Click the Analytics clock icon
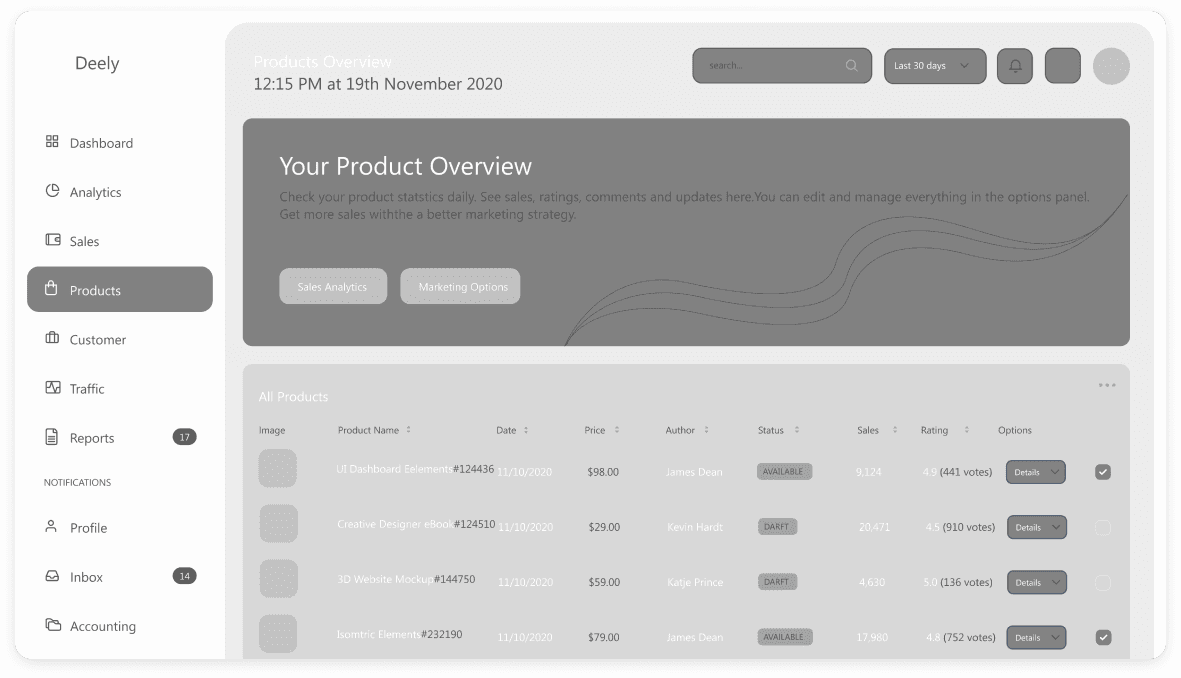The height and width of the screenshot is (678, 1181). 53,191
